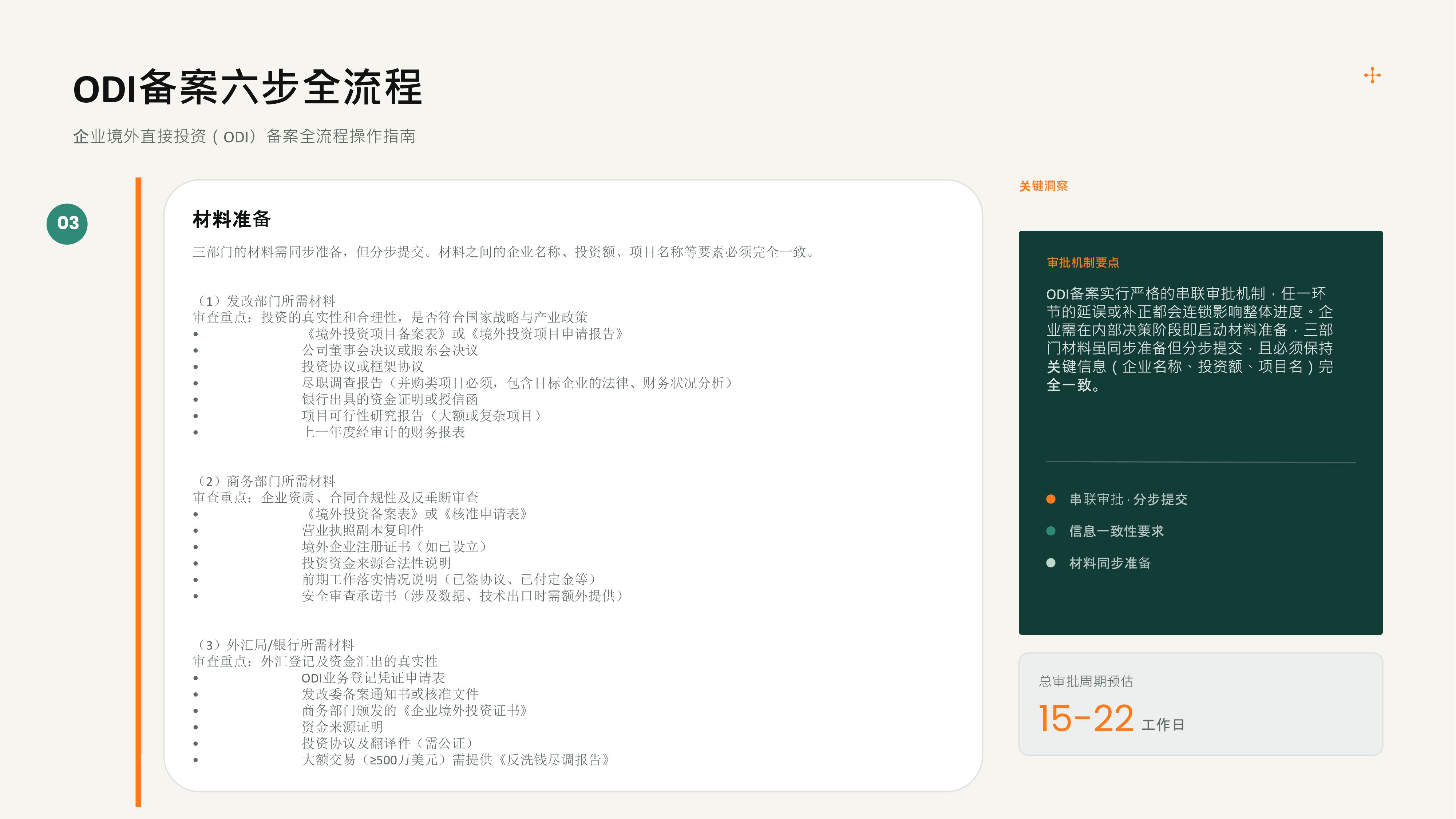The height and width of the screenshot is (819, 1456).
Task: Click the (1) 发改部门所需材料 section heading
Action: [x=265, y=301]
